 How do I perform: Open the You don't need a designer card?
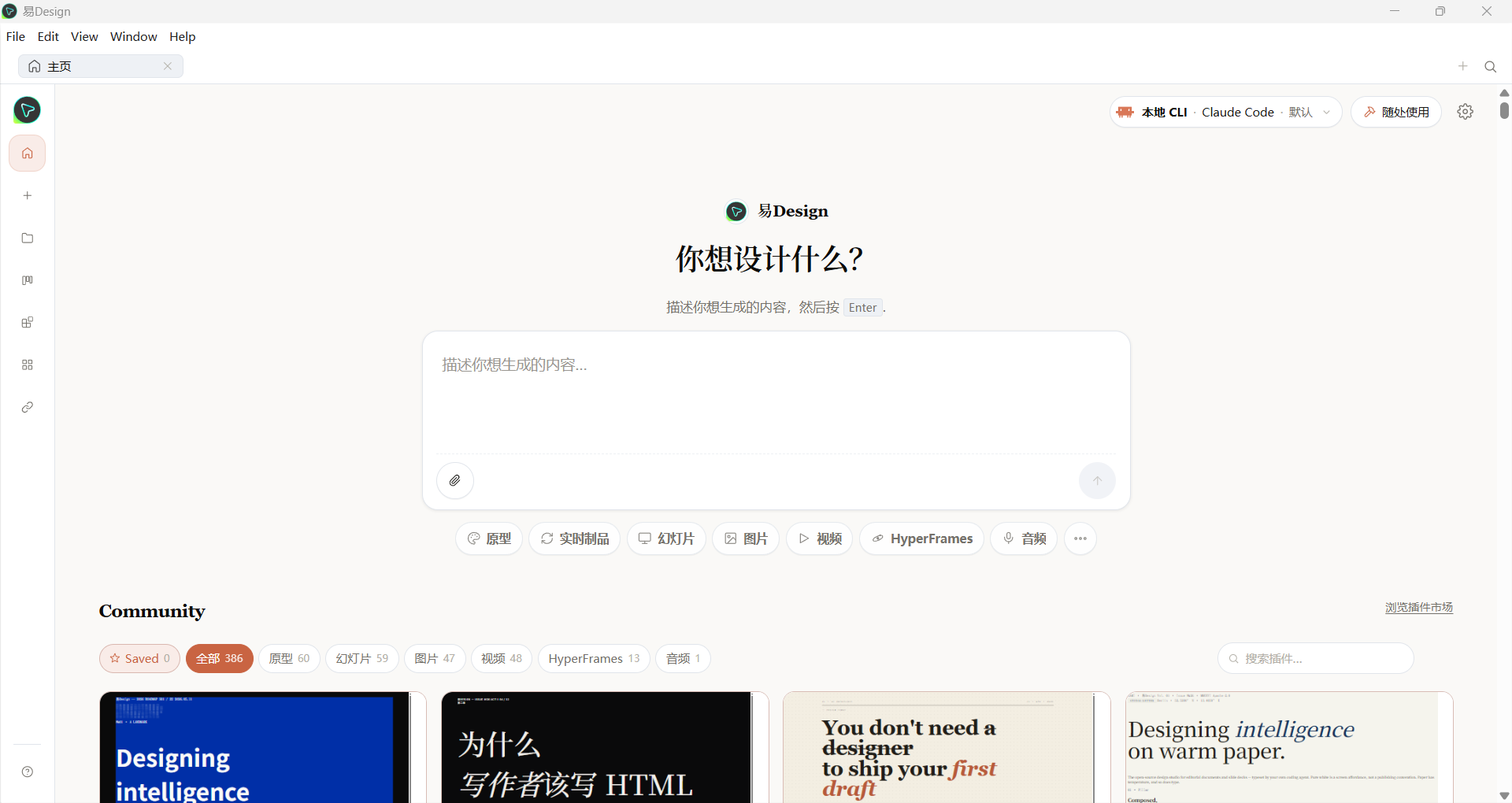(947, 748)
